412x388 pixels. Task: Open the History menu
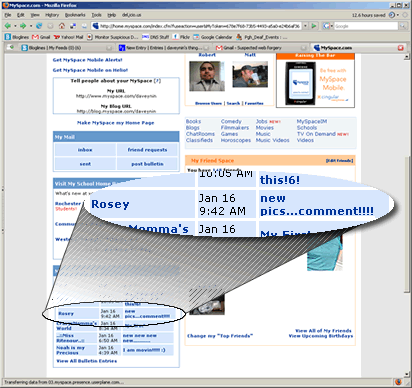pos(52,15)
